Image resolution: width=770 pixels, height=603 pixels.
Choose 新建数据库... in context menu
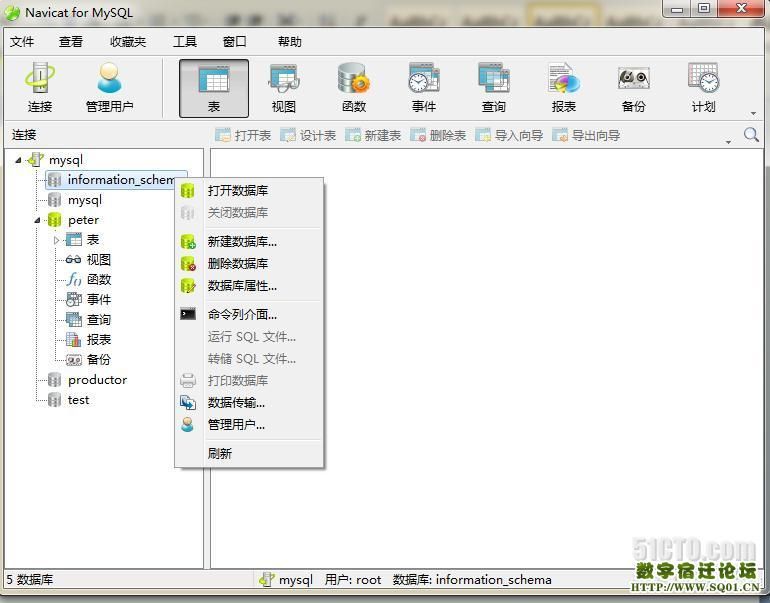tap(249, 242)
